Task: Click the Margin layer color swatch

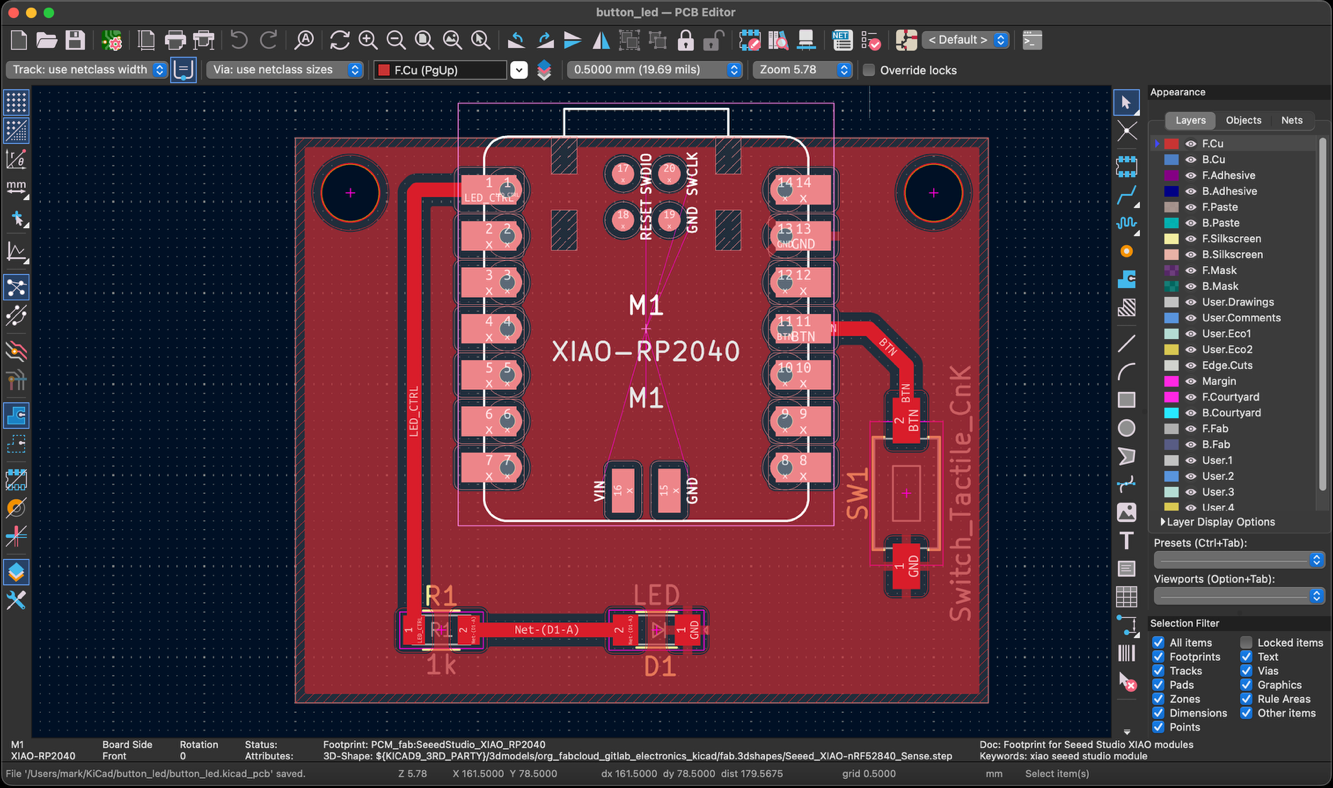Action: 1171,381
